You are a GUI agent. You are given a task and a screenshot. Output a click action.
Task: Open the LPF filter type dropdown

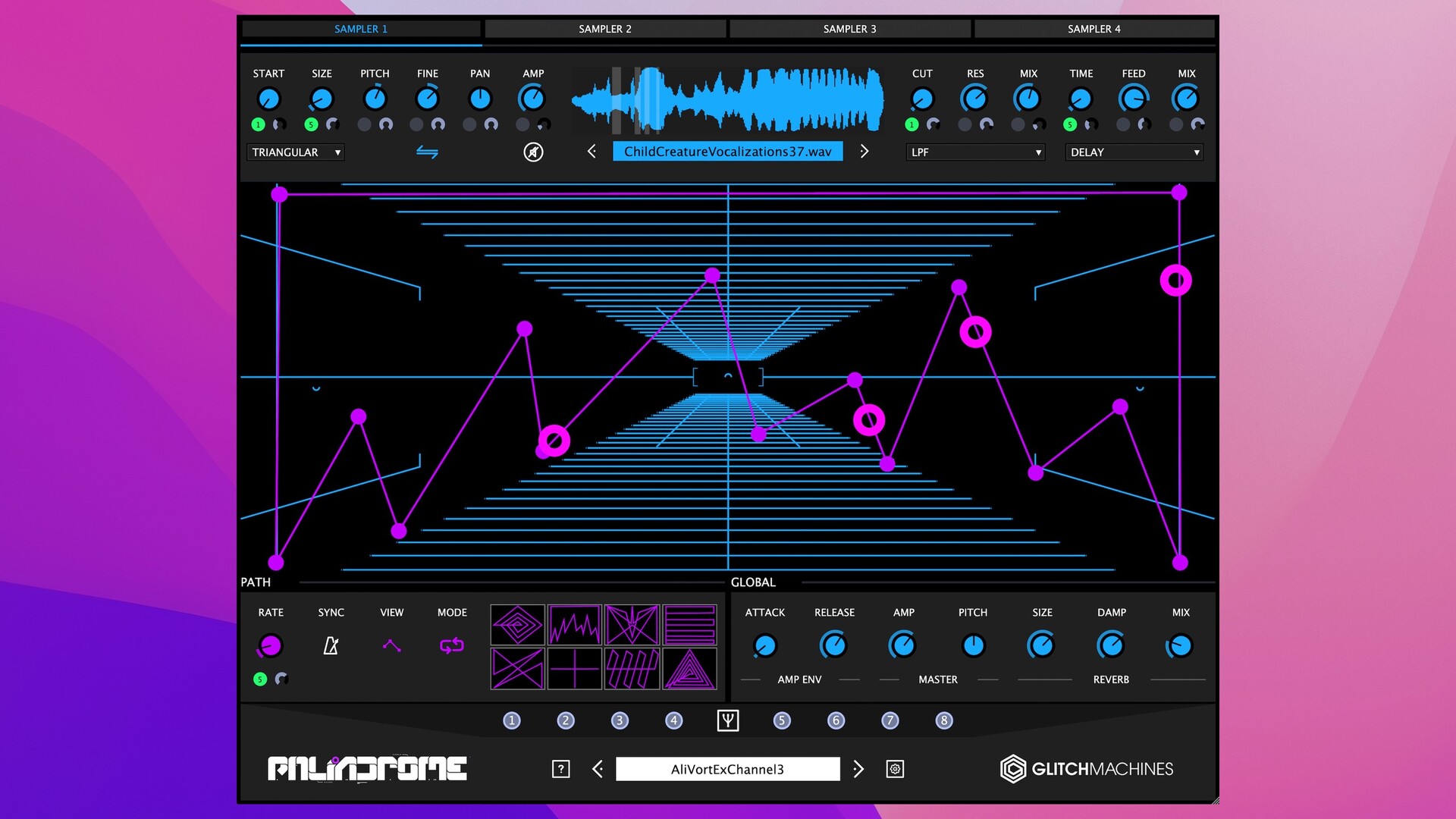975,152
